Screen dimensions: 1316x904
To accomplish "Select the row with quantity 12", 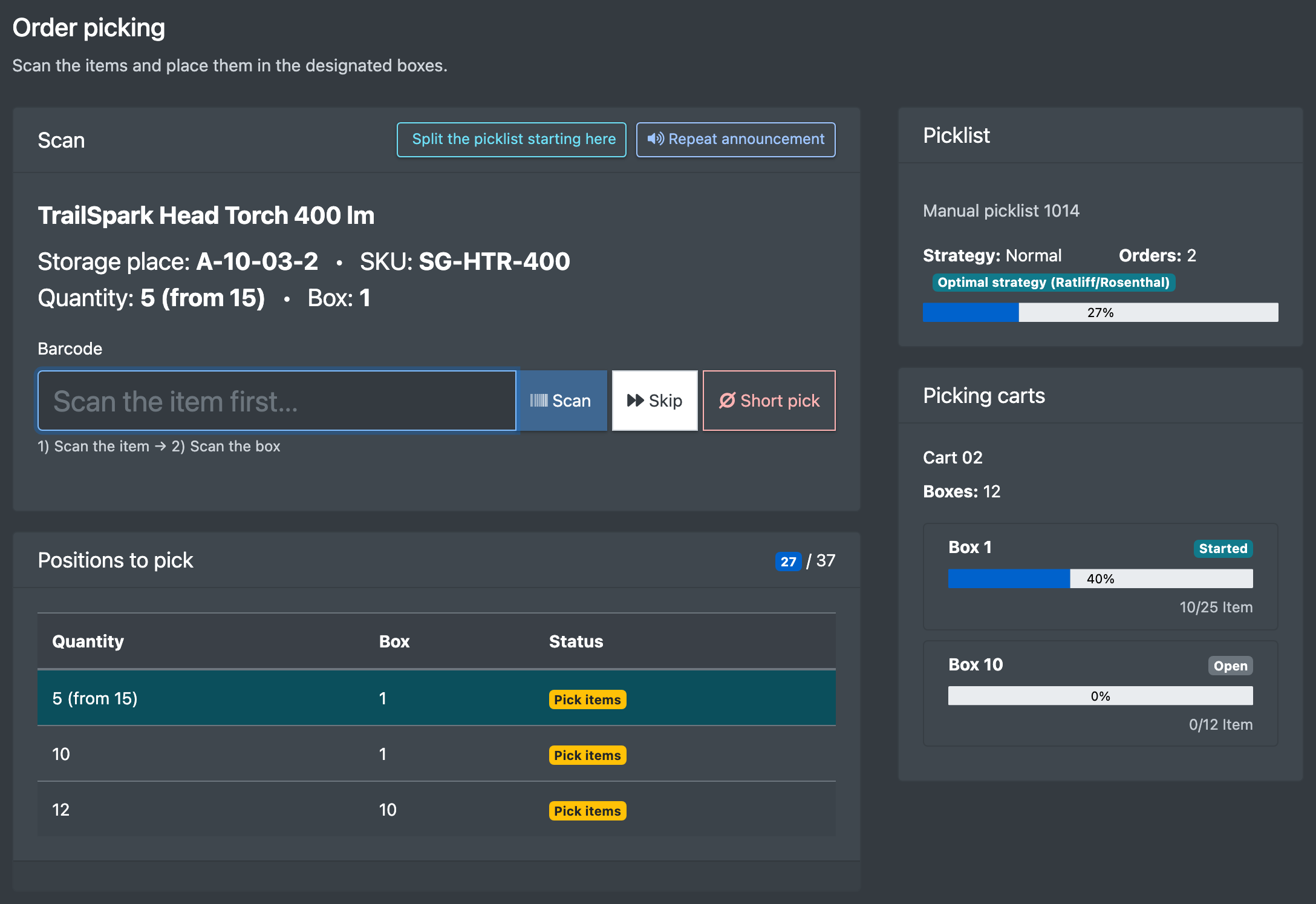I will 437,810.
